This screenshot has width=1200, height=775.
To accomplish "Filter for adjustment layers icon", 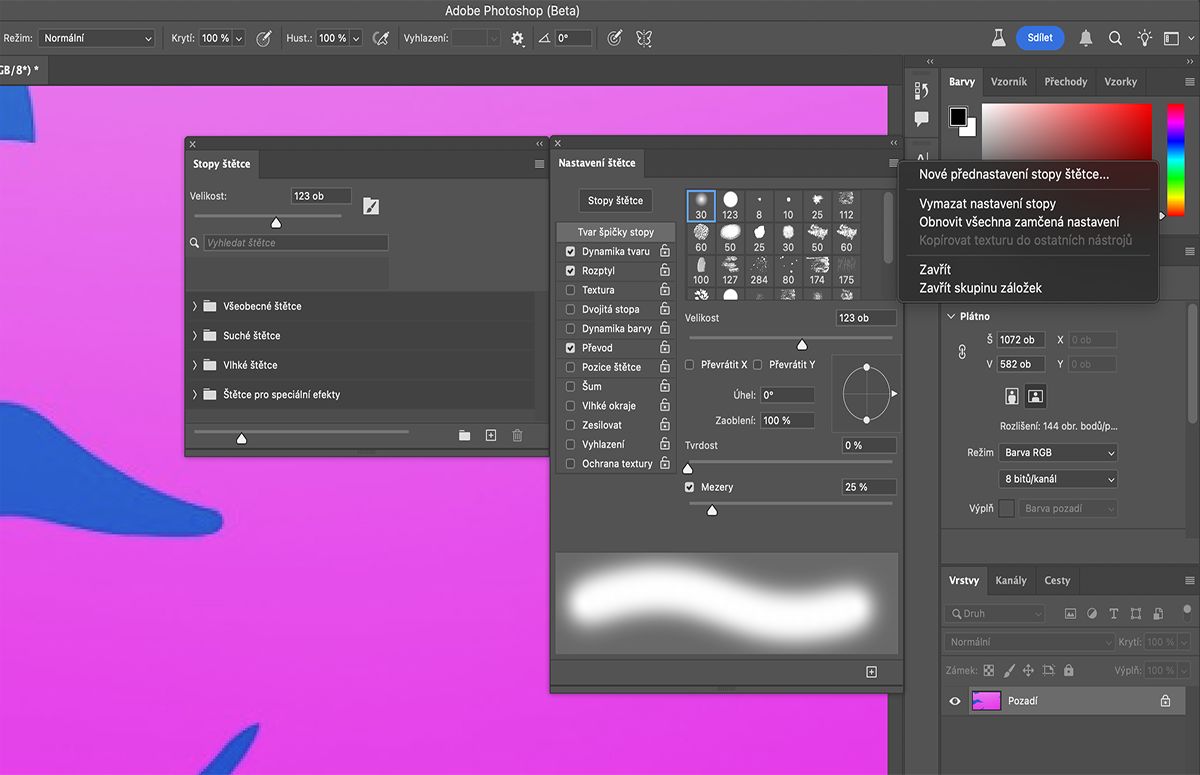I will tap(1092, 614).
